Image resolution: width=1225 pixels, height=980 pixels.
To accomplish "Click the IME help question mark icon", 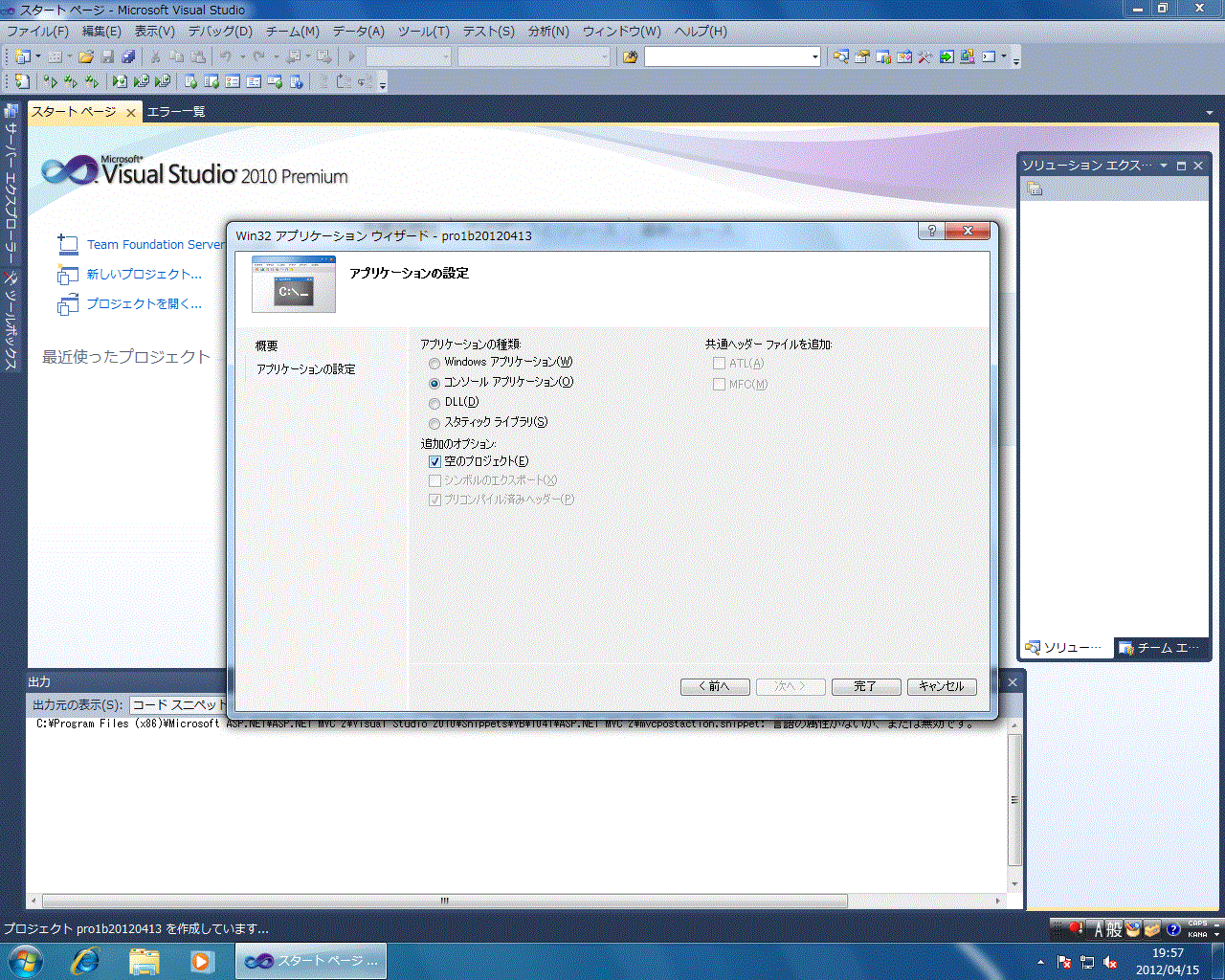I will click(1173, 929).
